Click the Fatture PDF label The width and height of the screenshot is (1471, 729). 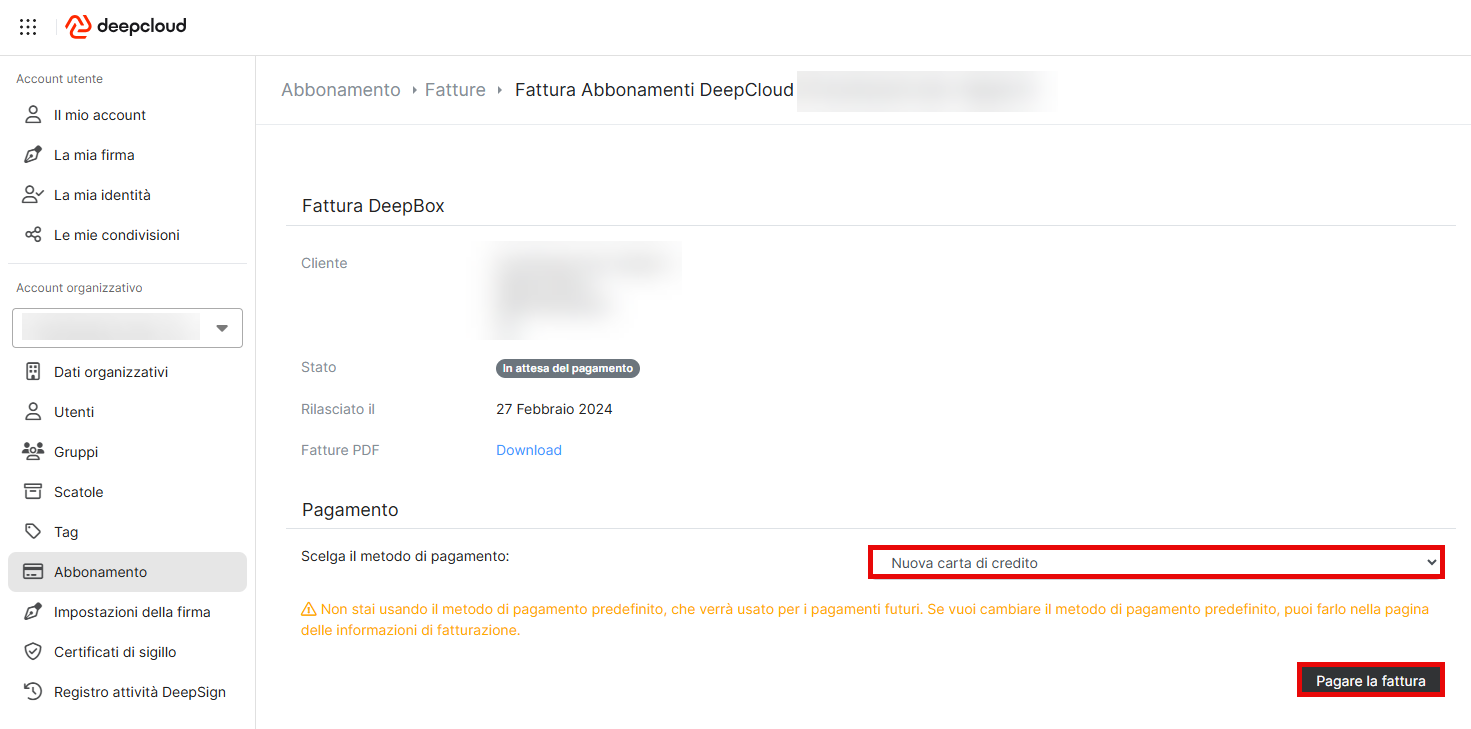tap(340, 450)
